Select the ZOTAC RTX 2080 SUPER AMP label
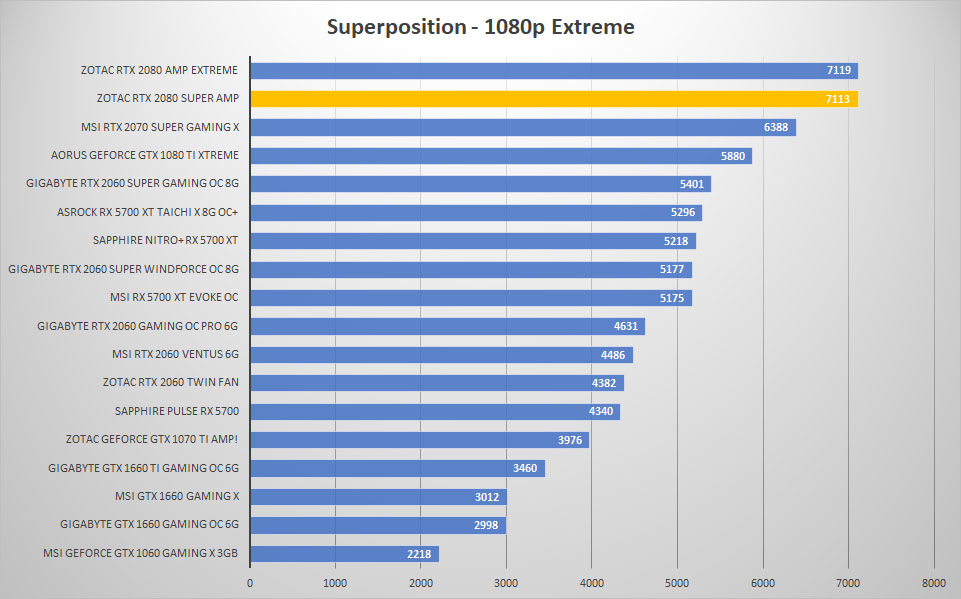 168,98
